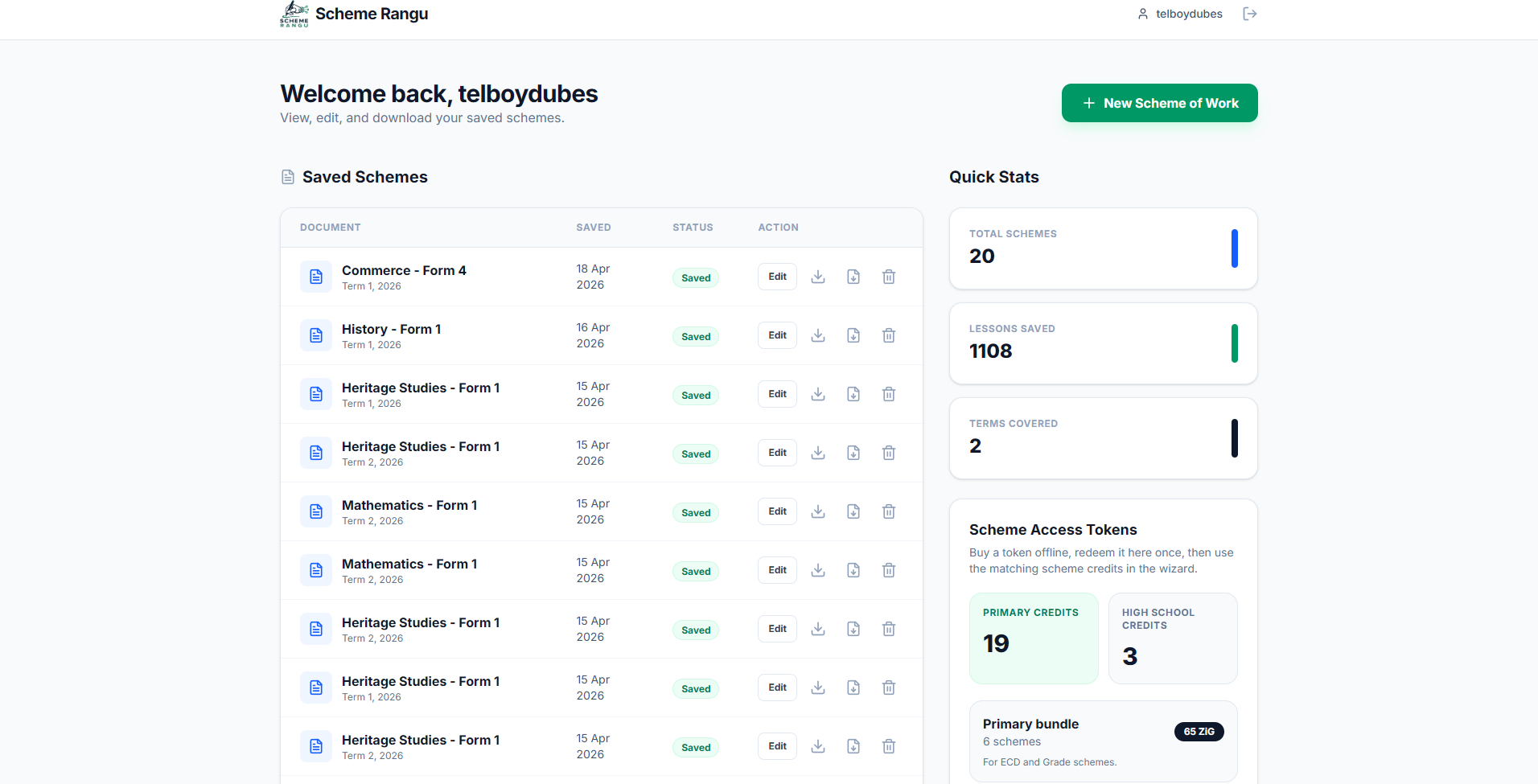Screen dimensions: 1538x784
Task: Select the High School Credits box
Action: pos(1173,638)
